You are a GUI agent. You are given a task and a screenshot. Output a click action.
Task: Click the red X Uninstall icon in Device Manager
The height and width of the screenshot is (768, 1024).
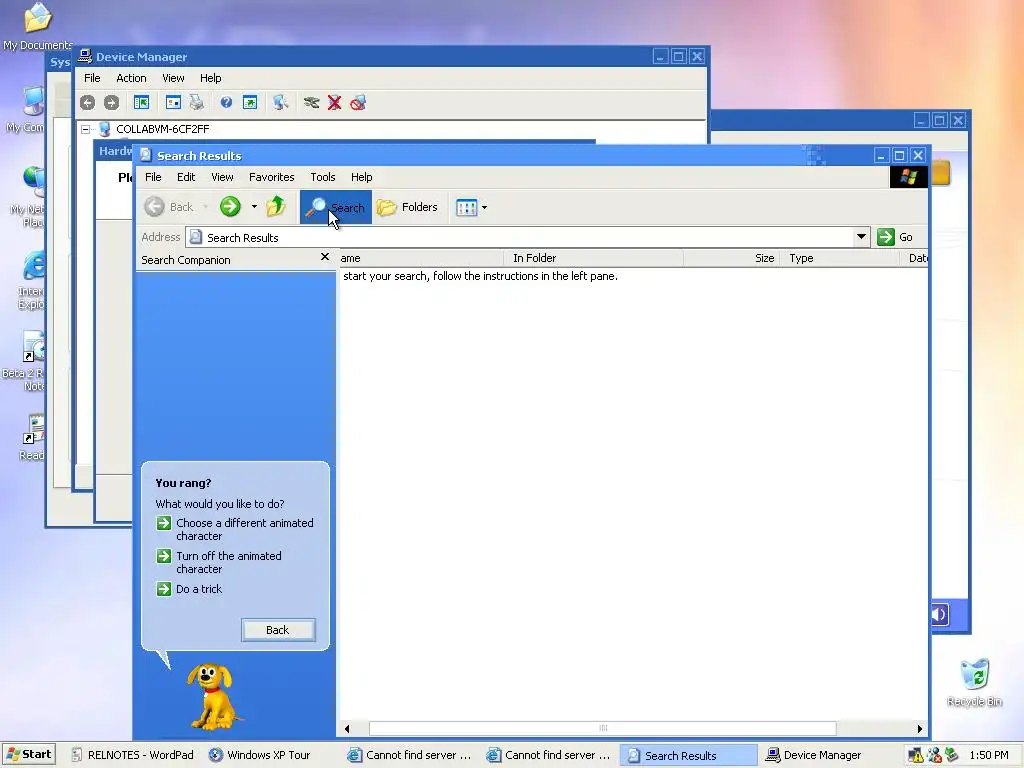[x=334, y=103]
